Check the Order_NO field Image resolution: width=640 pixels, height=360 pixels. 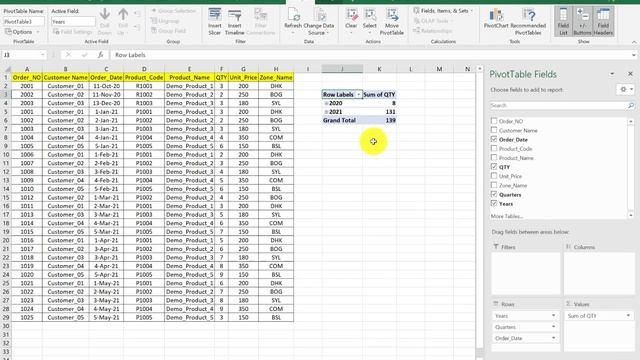click(x=494, y=121)
